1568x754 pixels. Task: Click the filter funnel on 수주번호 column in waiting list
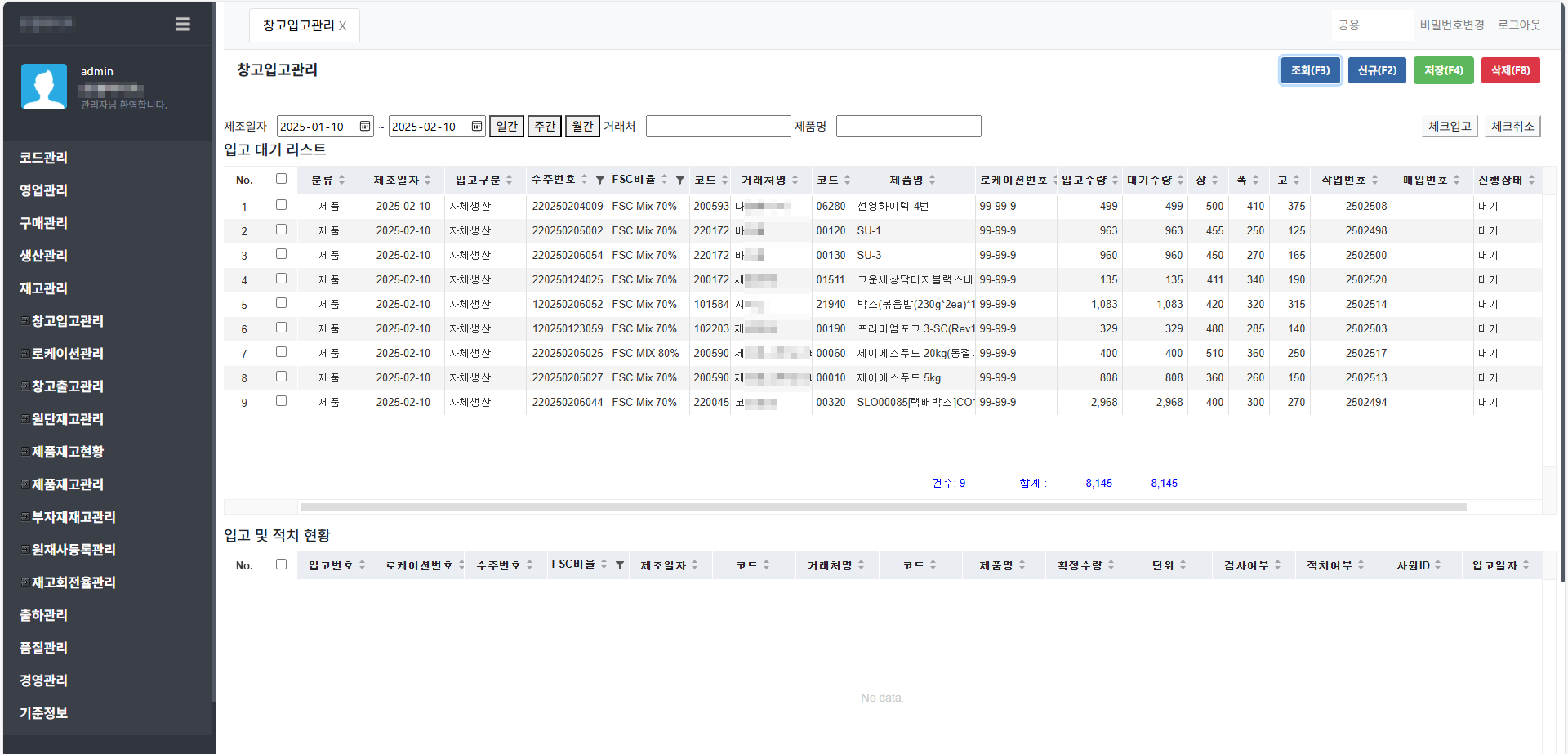(x=600, y=180)
